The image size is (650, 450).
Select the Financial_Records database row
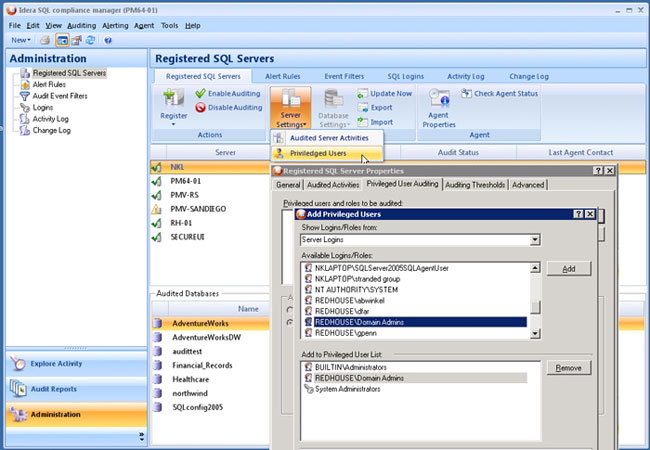click(x=210, y=365)
